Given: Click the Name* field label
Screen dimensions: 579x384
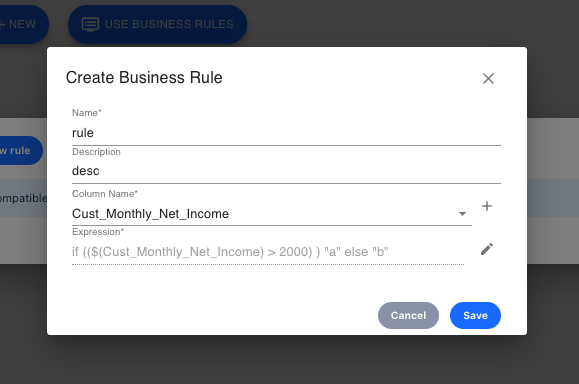Looking at the screenshot, I should (x=86, y=113).
